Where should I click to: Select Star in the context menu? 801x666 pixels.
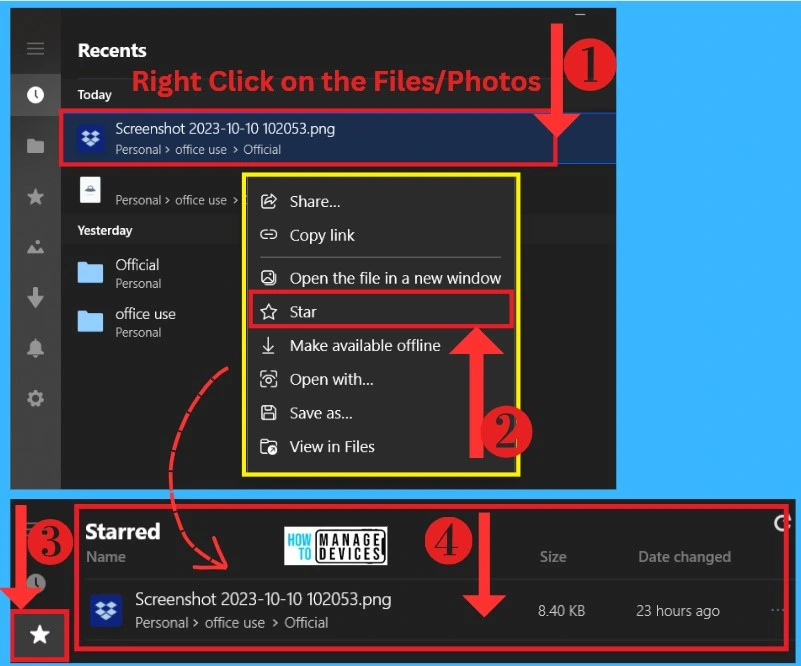pyautogui.click(x=381, y=312)
